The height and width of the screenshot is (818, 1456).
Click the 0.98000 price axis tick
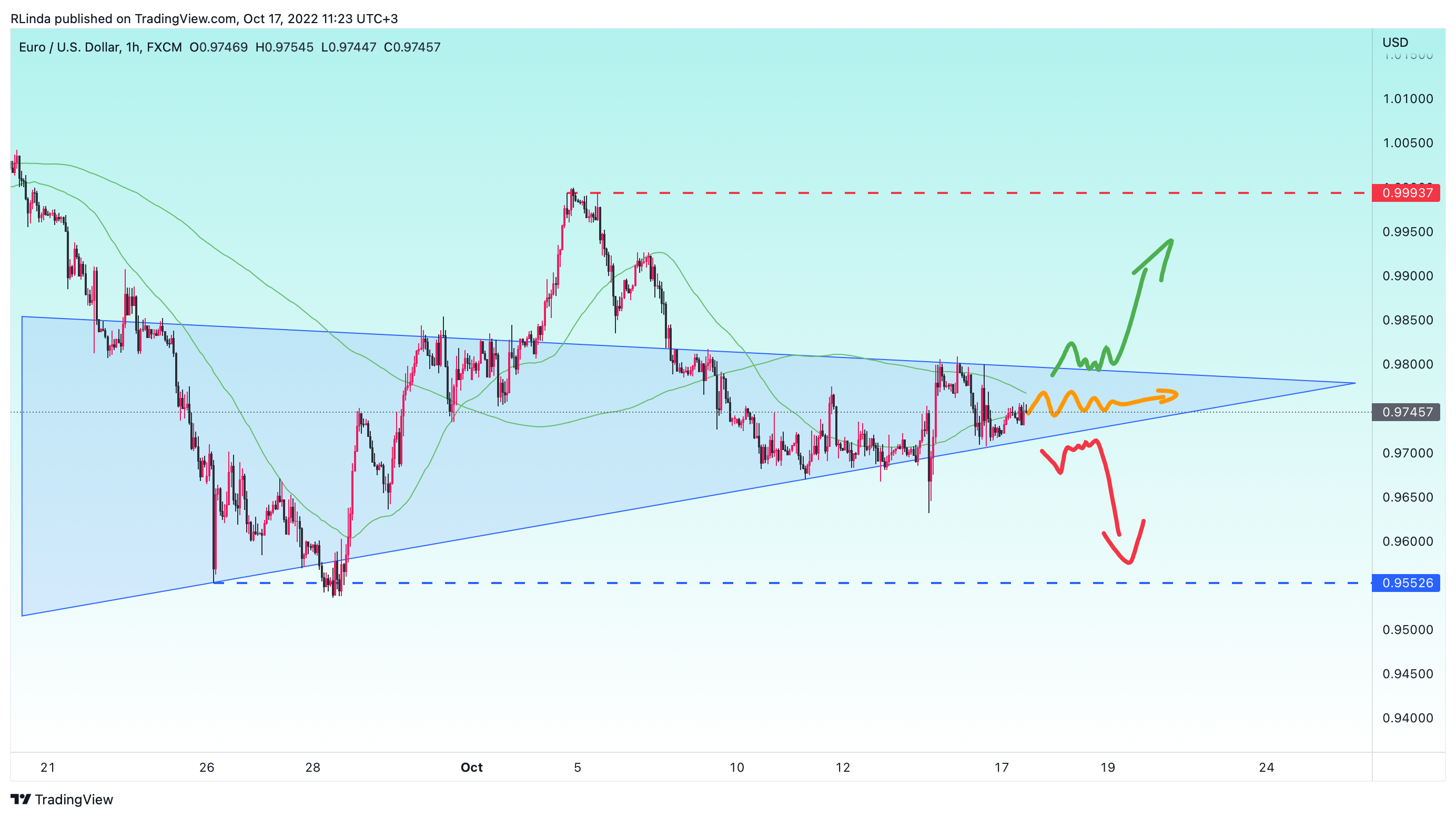pos(1408,364)
